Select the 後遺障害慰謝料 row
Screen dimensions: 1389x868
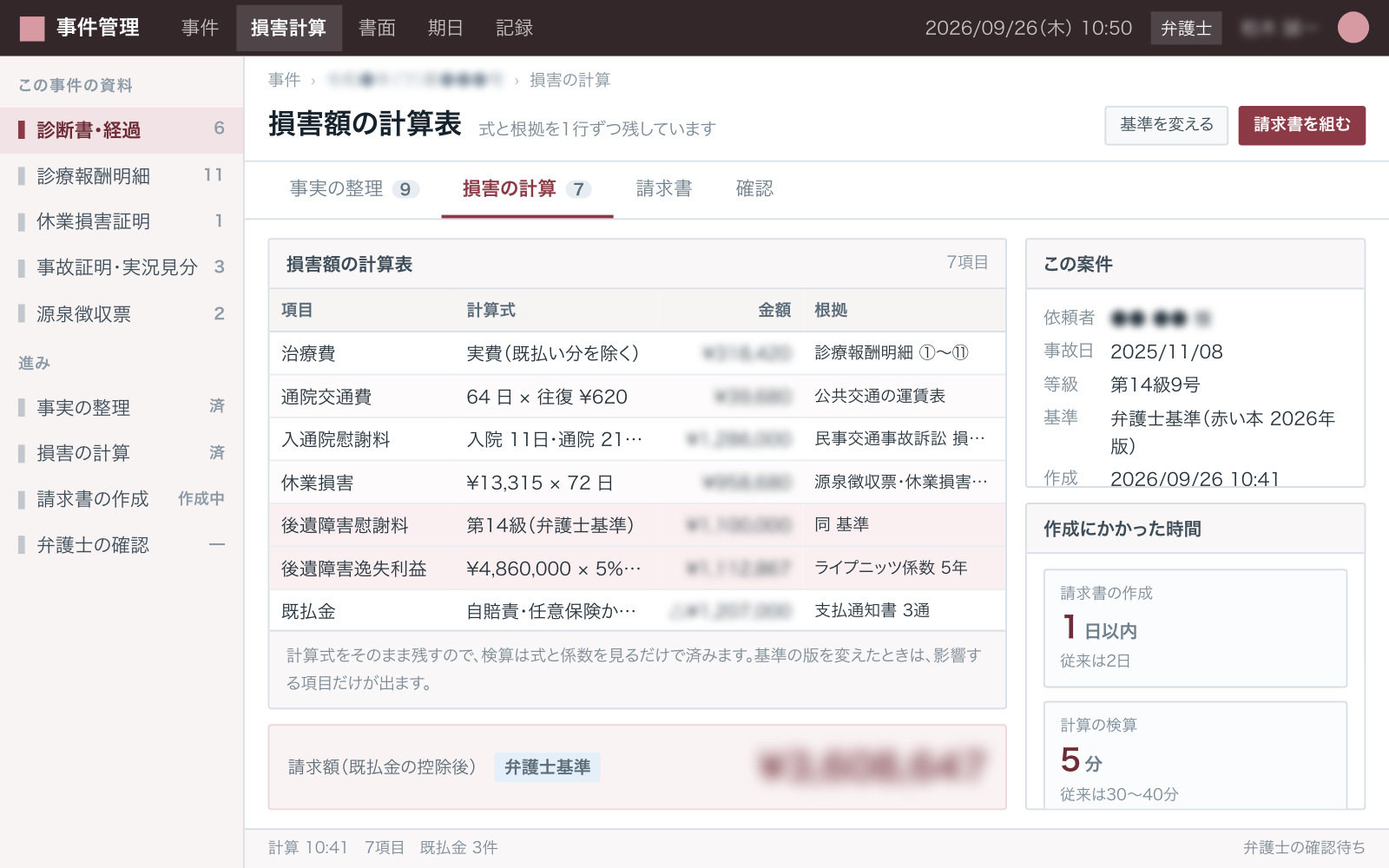click(637, 525)
